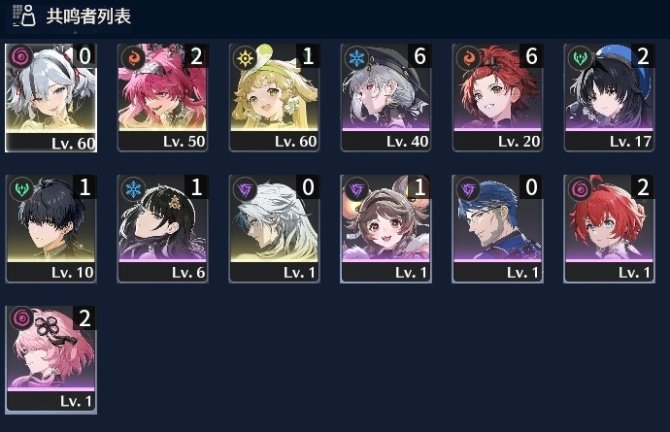Click the resonator list header icon
Viewport: 670px width, 432px height.
click(x=24, y=15)
